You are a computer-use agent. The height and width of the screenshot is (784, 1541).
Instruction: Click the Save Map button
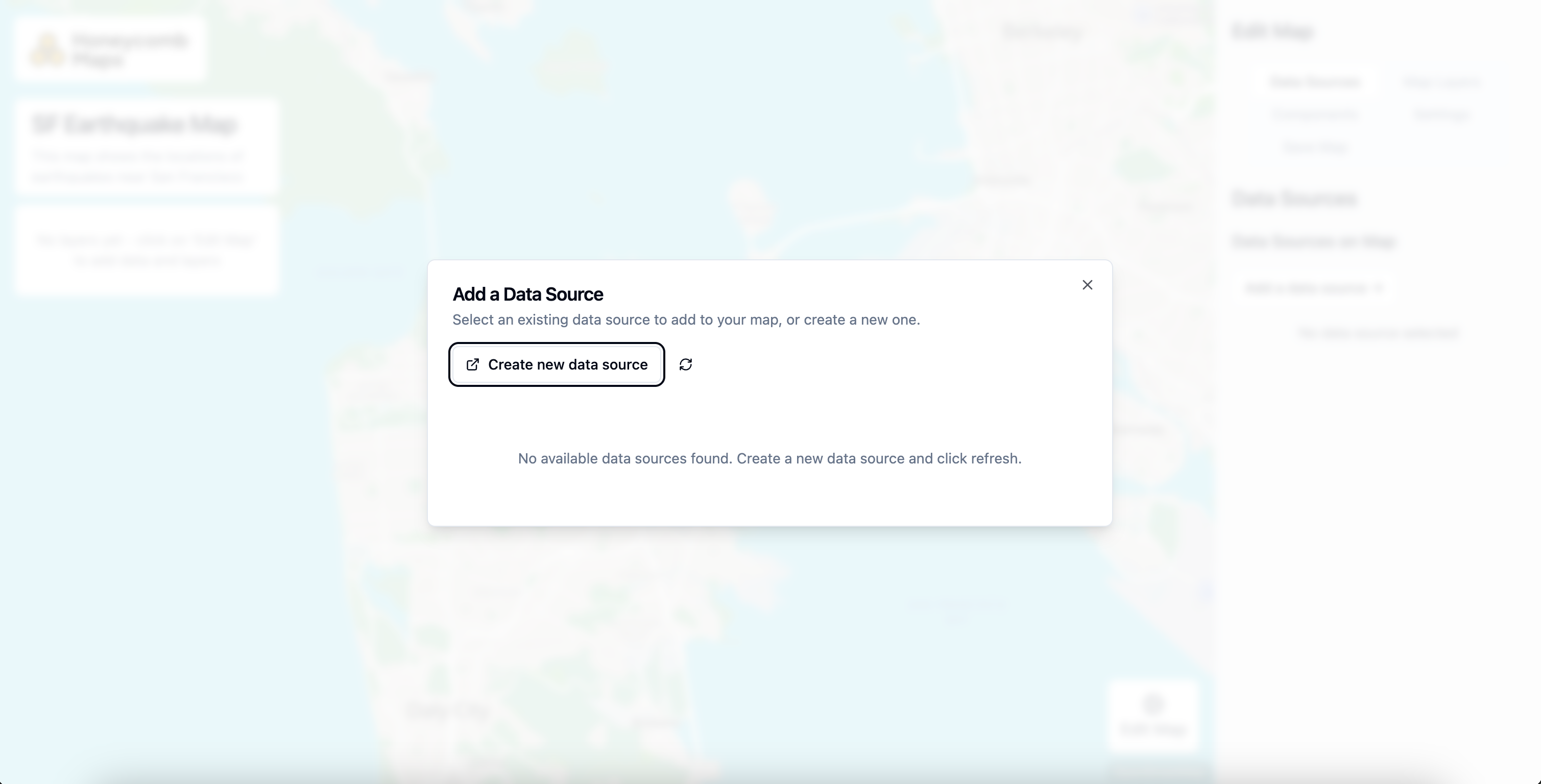[x=1314, y=147]
